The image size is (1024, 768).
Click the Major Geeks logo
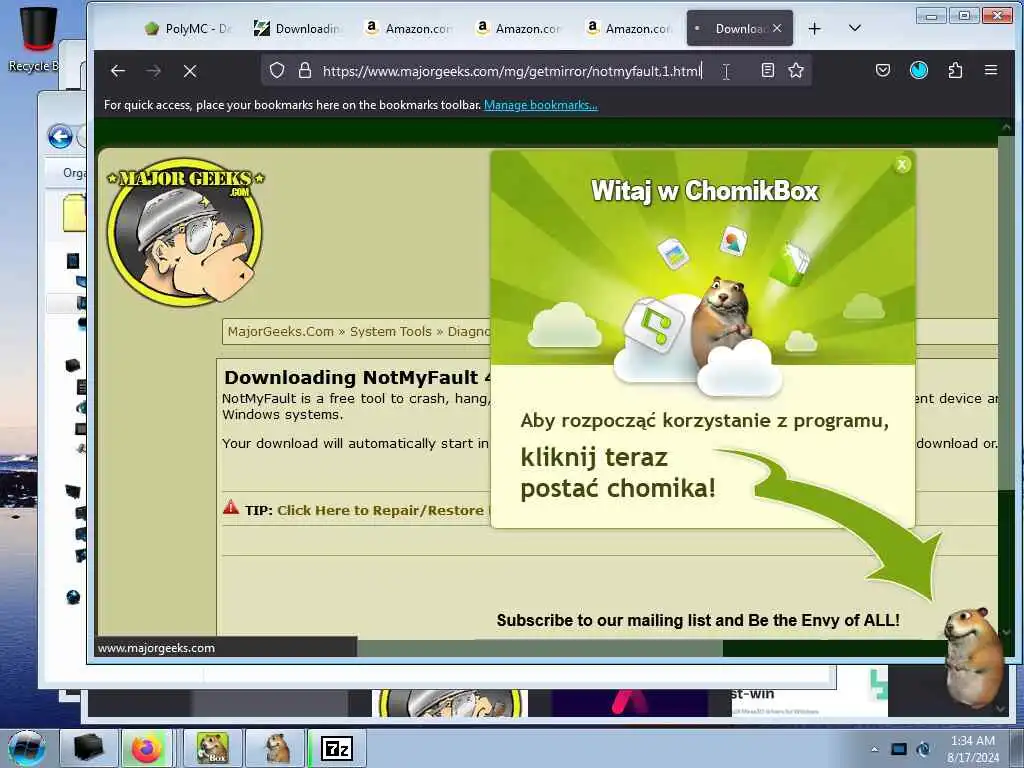[x=185, y=231]
